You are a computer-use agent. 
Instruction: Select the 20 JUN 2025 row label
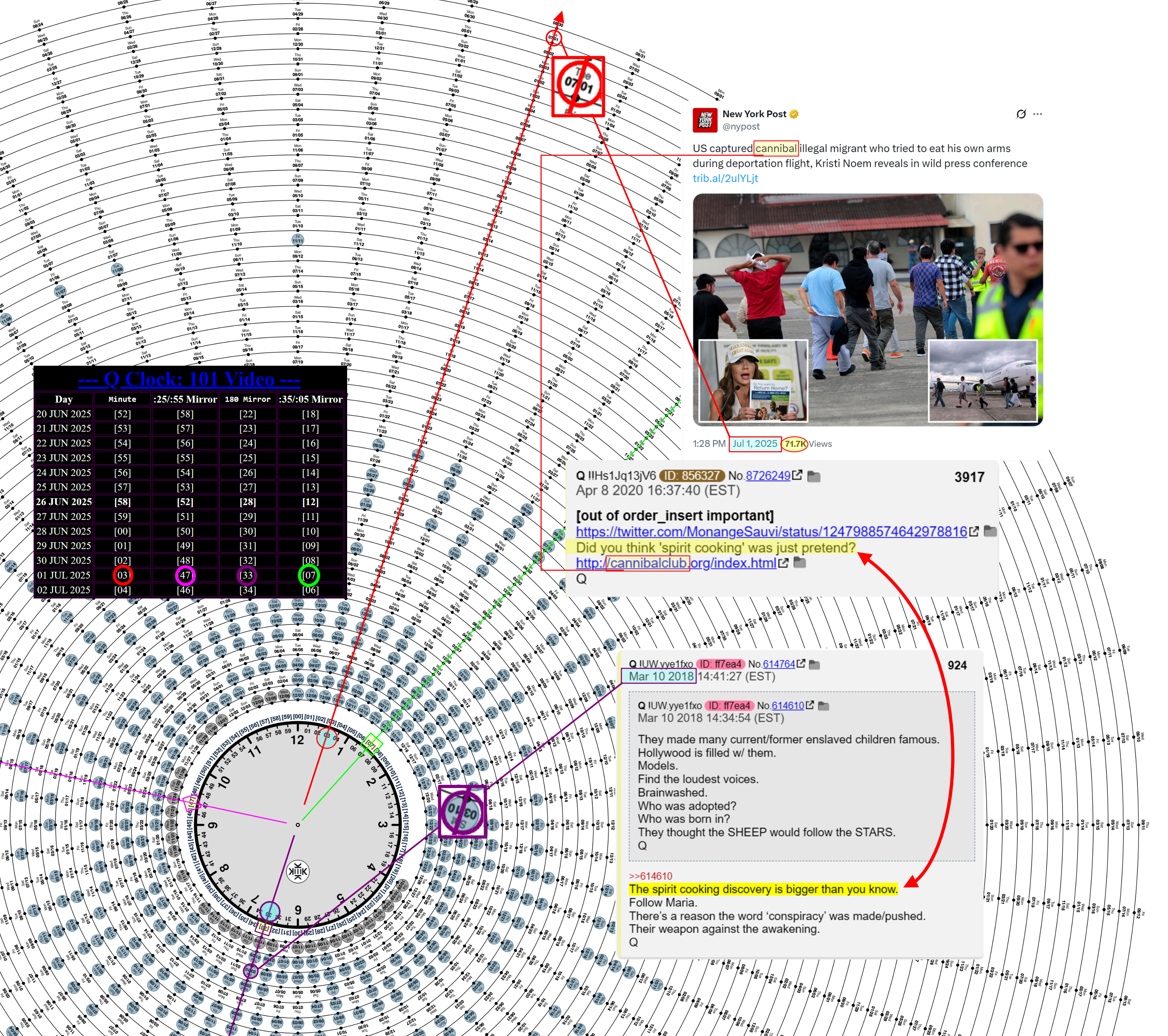coord(64,413)
